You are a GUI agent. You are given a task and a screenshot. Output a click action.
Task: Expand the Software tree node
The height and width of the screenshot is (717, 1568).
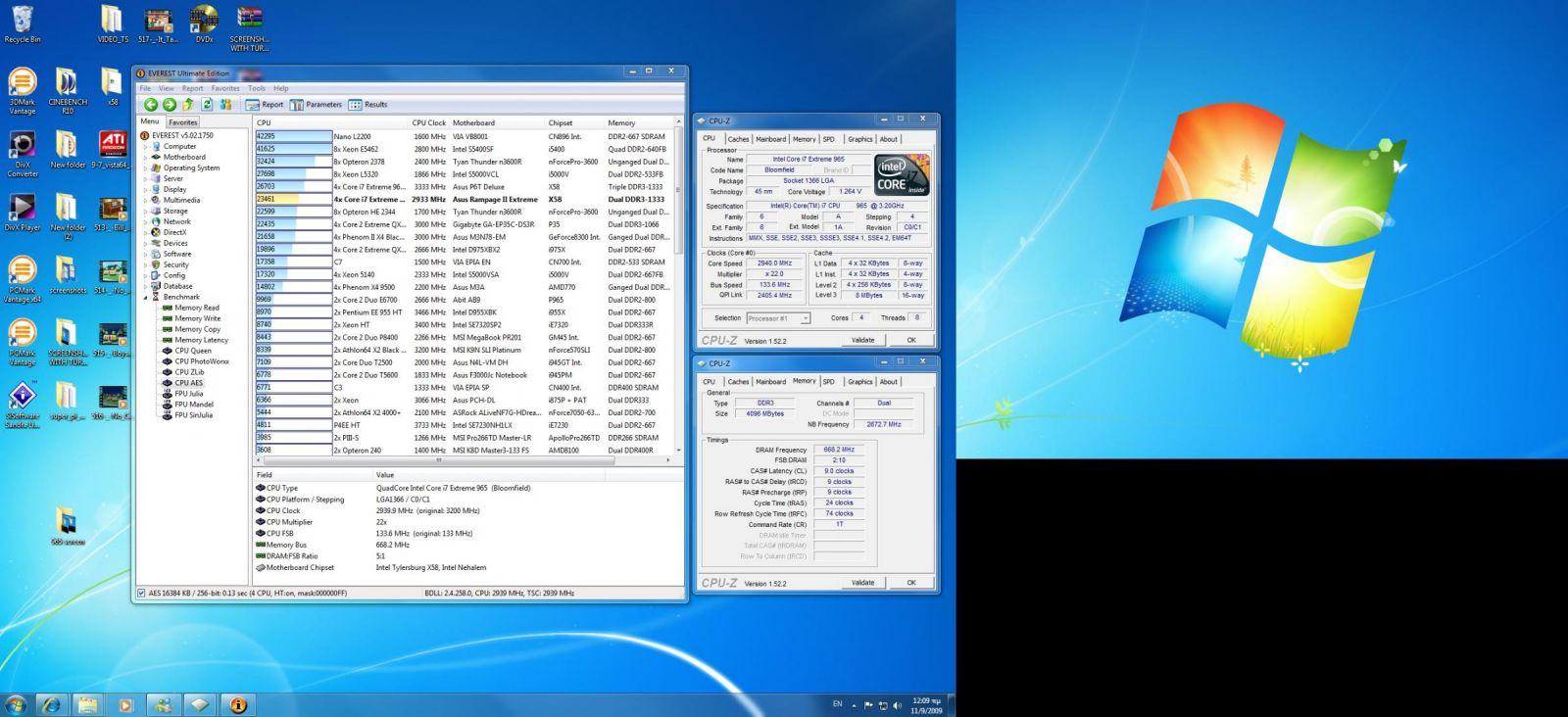pyautogui.click(x=145, y=255)
